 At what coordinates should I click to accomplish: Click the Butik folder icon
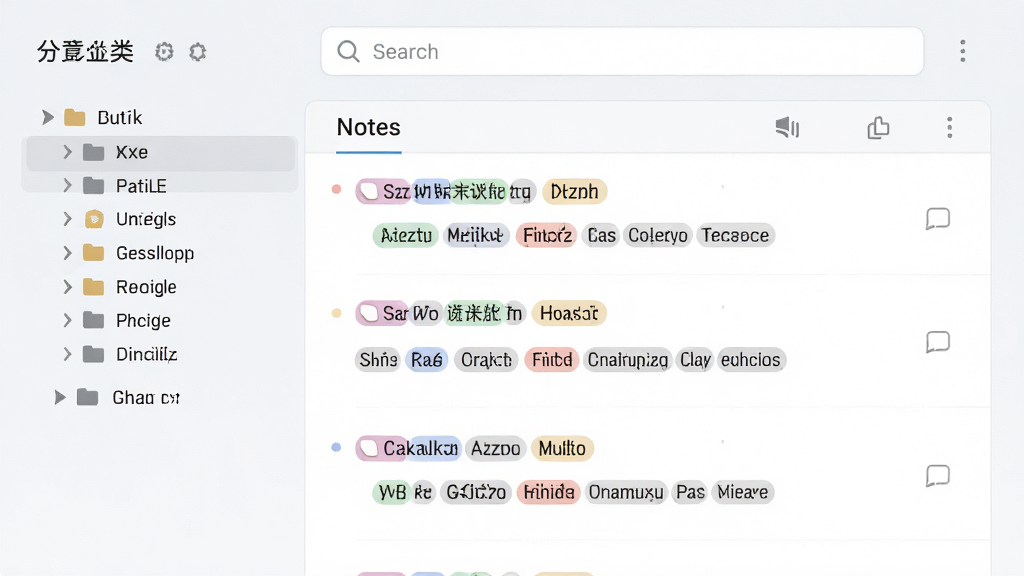[74, 118]
